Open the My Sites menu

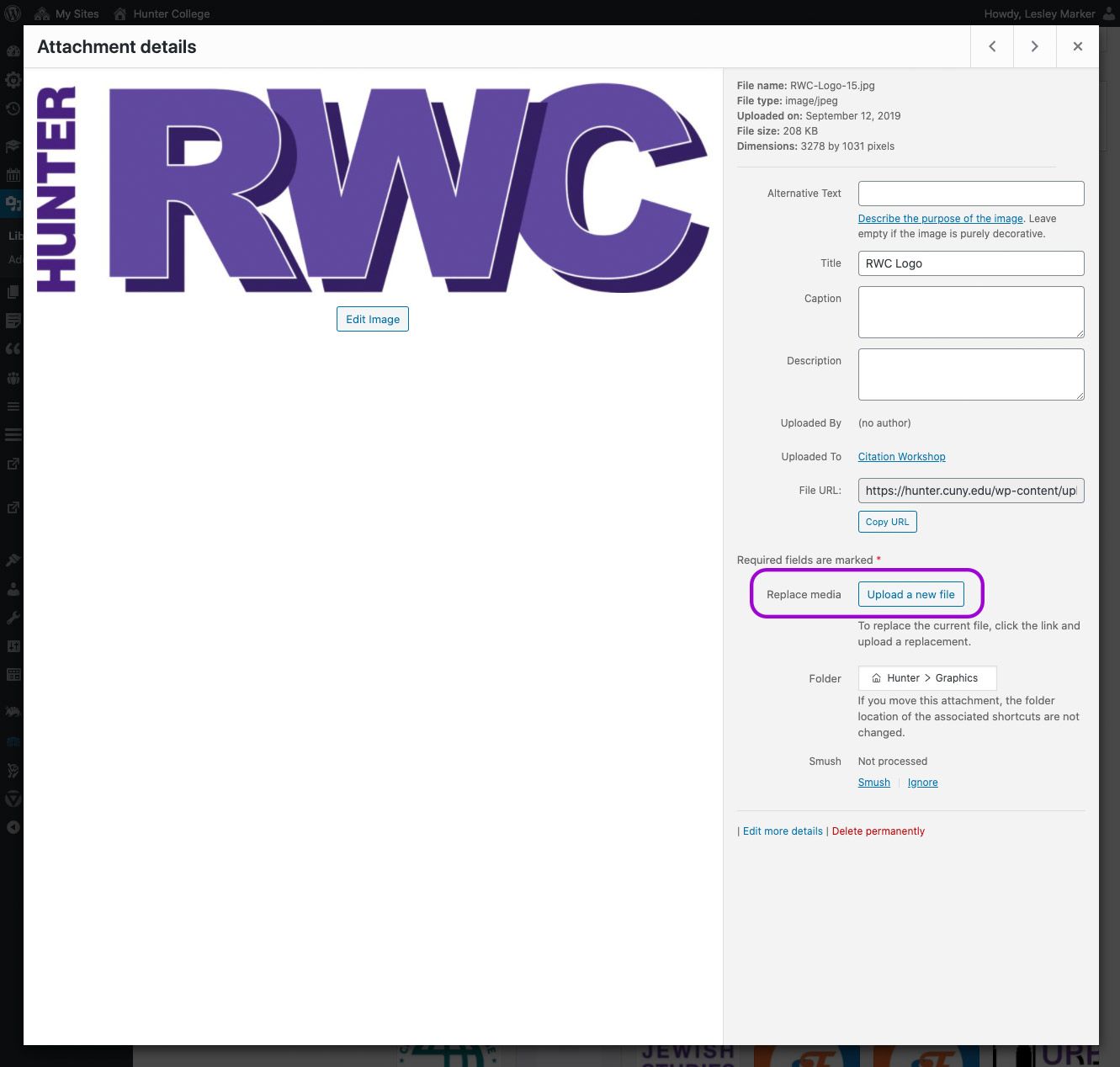coord(66,13)
